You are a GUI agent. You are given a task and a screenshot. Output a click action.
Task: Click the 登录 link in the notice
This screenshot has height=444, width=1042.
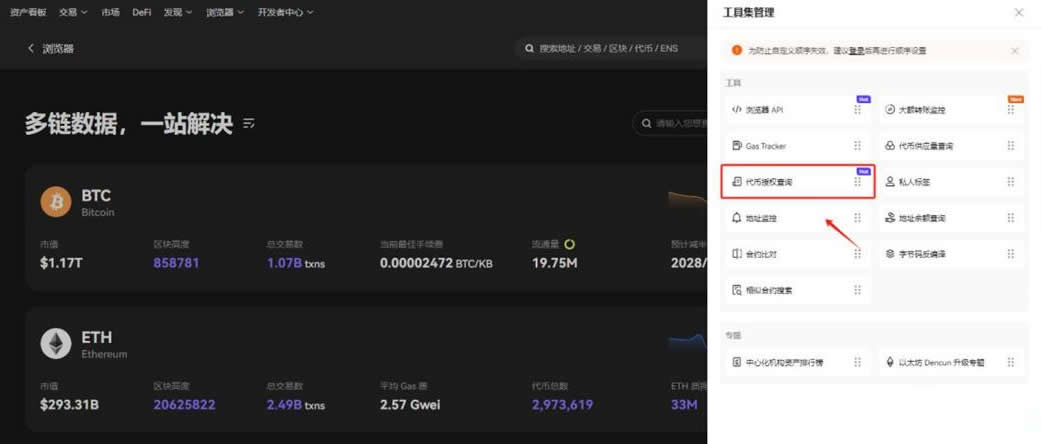[856, 50]
